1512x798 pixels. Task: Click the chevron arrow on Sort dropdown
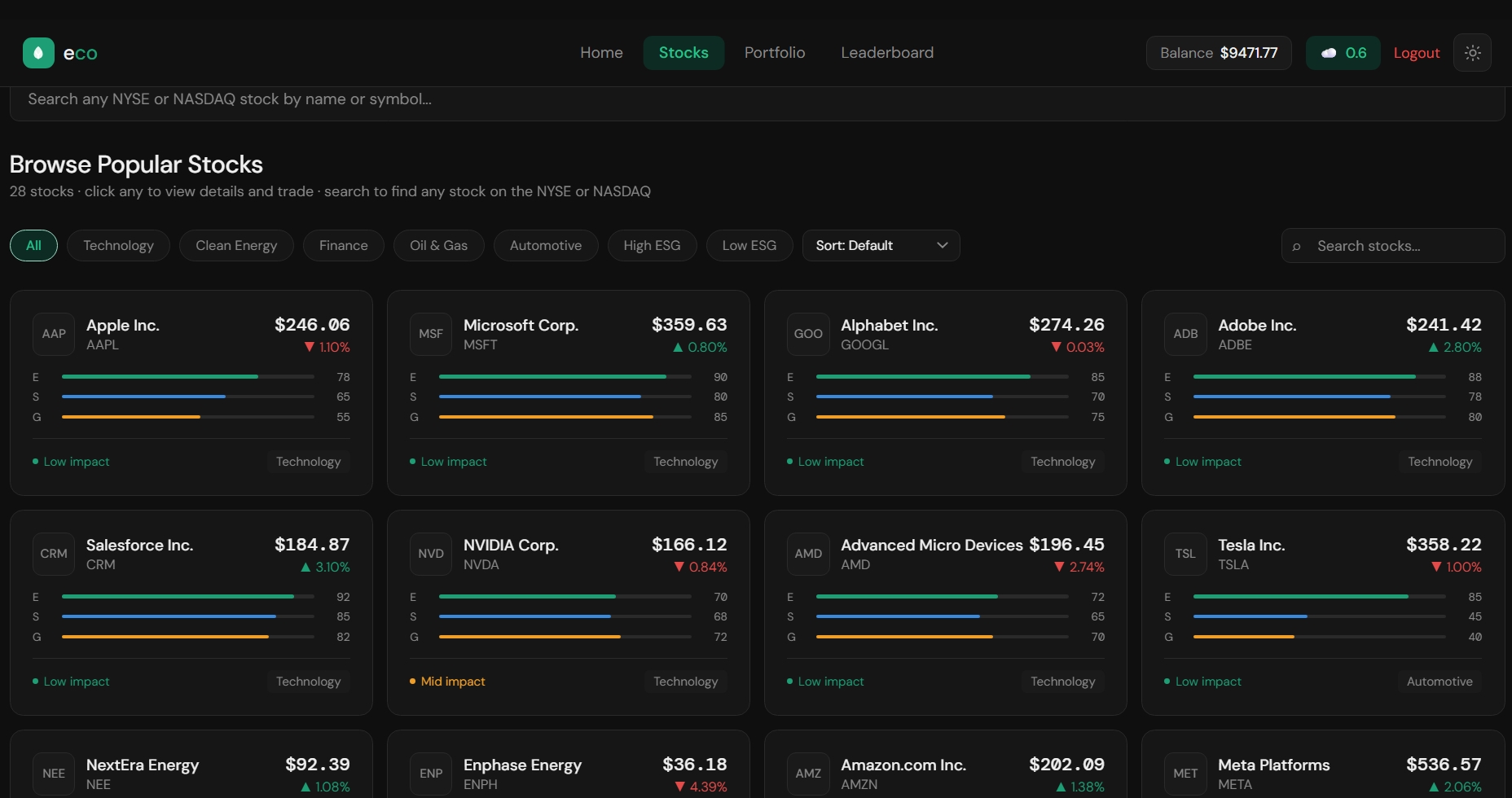point(943,245)
